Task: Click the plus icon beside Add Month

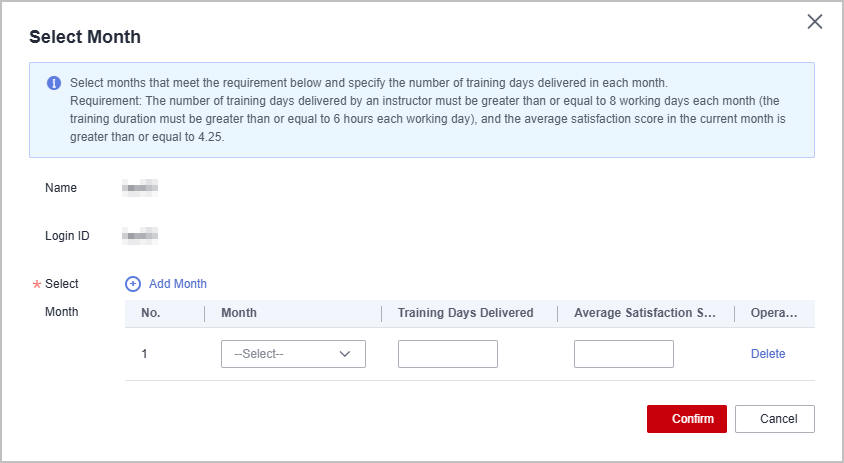Action: click(x=133, y=284)
